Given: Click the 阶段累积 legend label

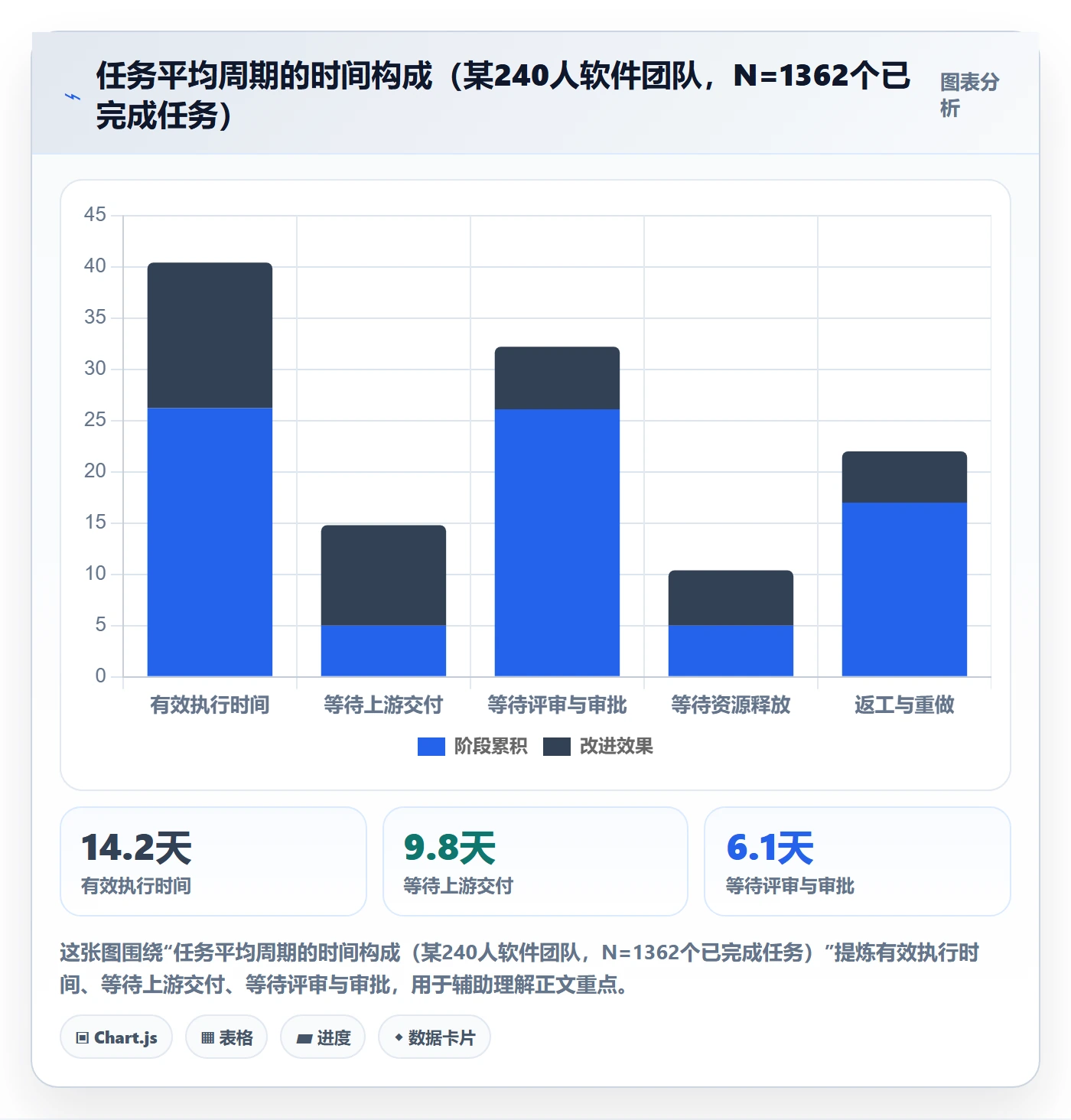Looking at the screenshot, I should [490, 747].
